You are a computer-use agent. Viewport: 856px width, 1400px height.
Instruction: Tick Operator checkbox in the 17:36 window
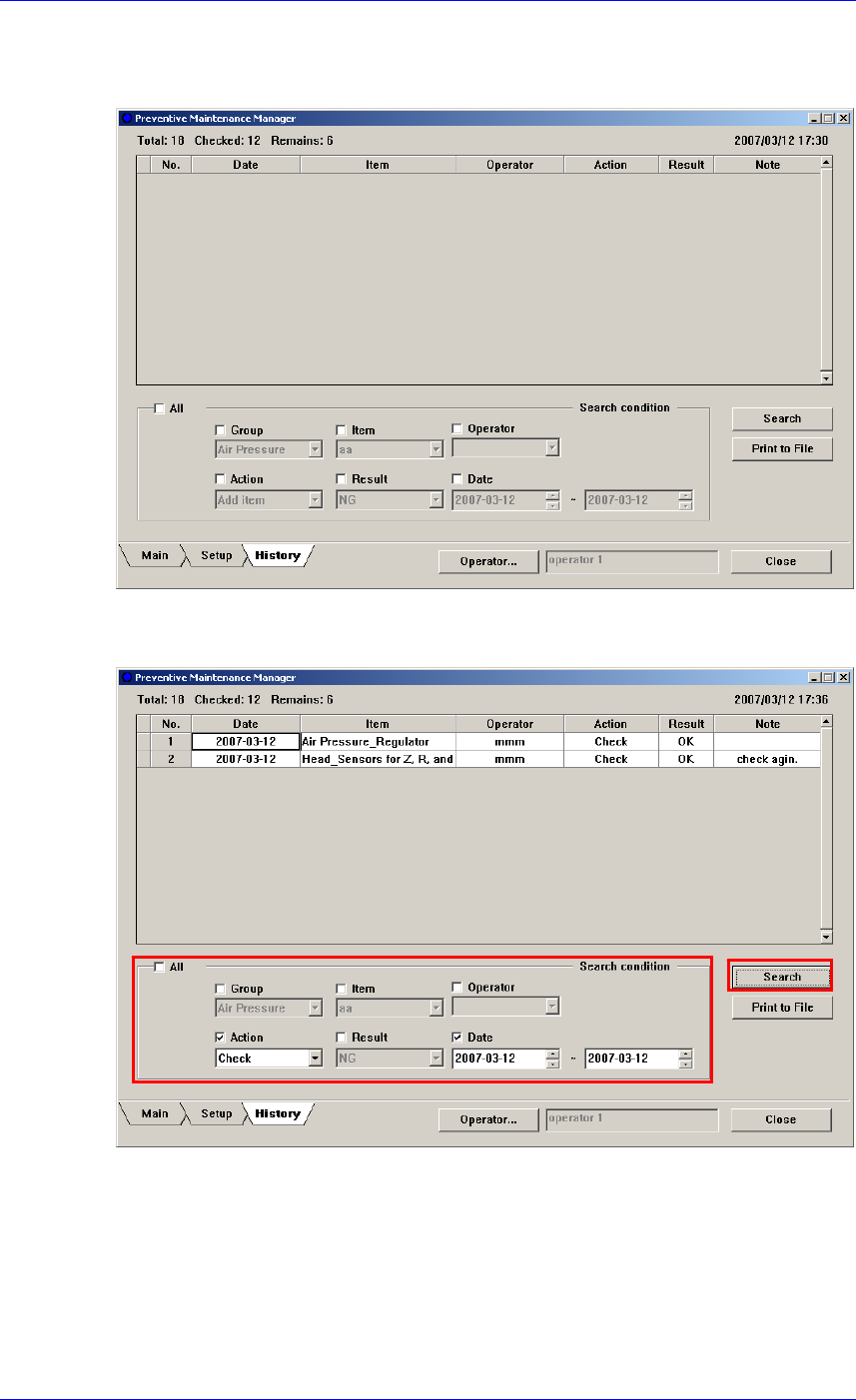(457, 988)
